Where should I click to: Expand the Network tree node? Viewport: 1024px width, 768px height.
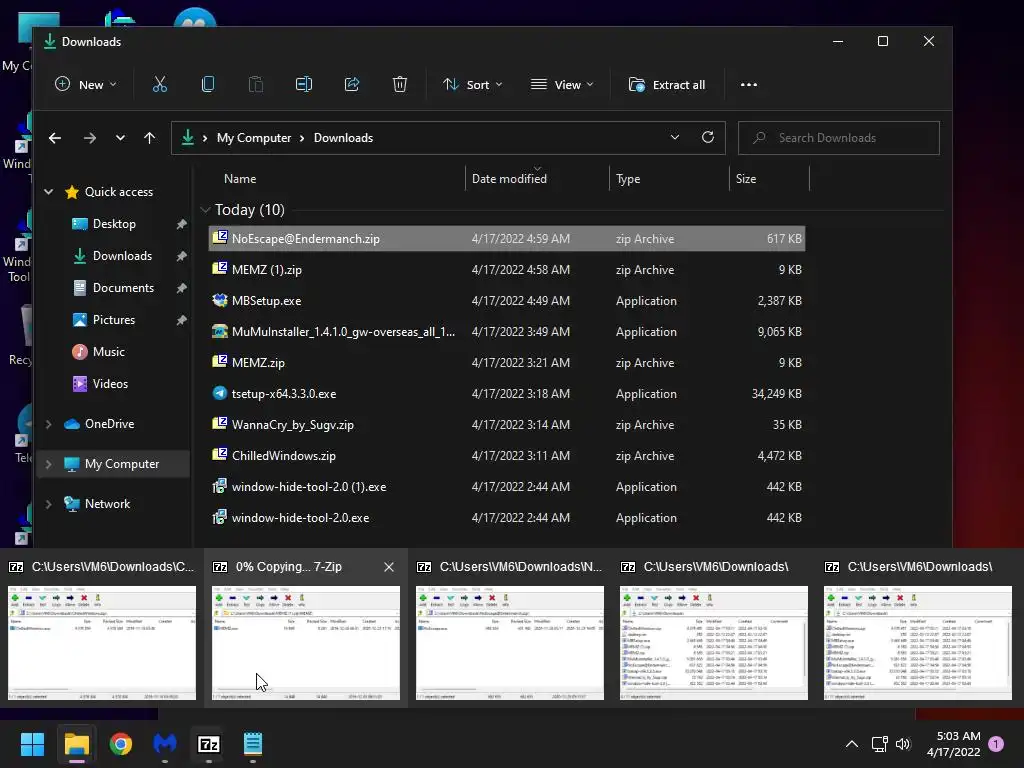[x=48, y=504]
